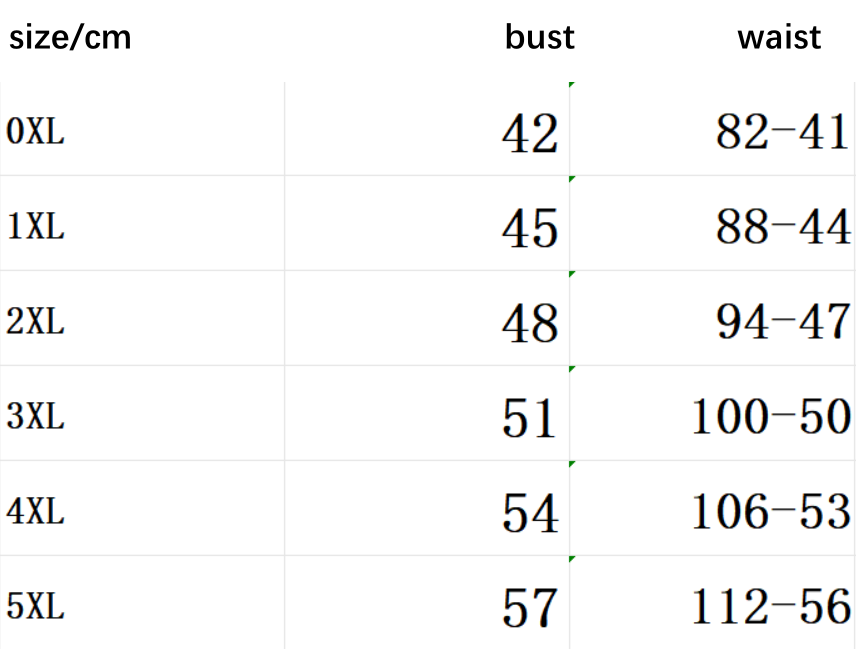Click the size/cm column header
Screen dimensions: 856x649
(70, 38)
